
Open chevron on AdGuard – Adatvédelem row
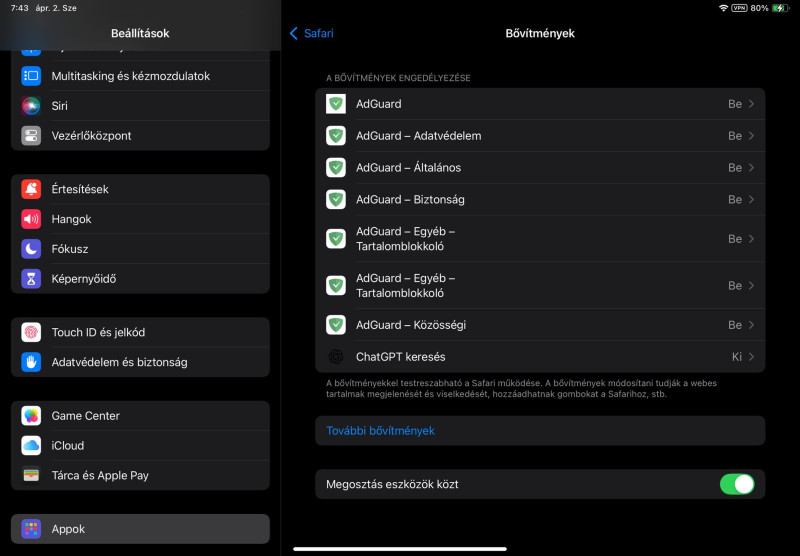pyautogui.click(x=751, y=136)
